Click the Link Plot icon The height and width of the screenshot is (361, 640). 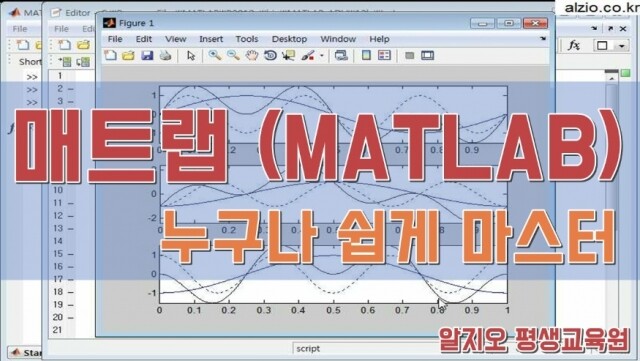click(x=341, y=55)
